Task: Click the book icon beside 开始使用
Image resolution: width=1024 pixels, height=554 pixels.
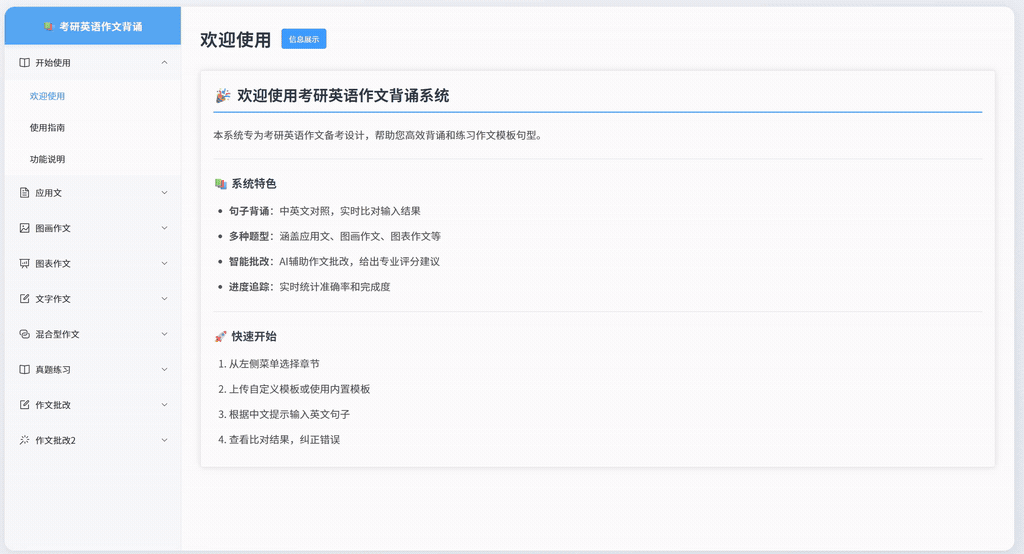Action: point(24,63)
